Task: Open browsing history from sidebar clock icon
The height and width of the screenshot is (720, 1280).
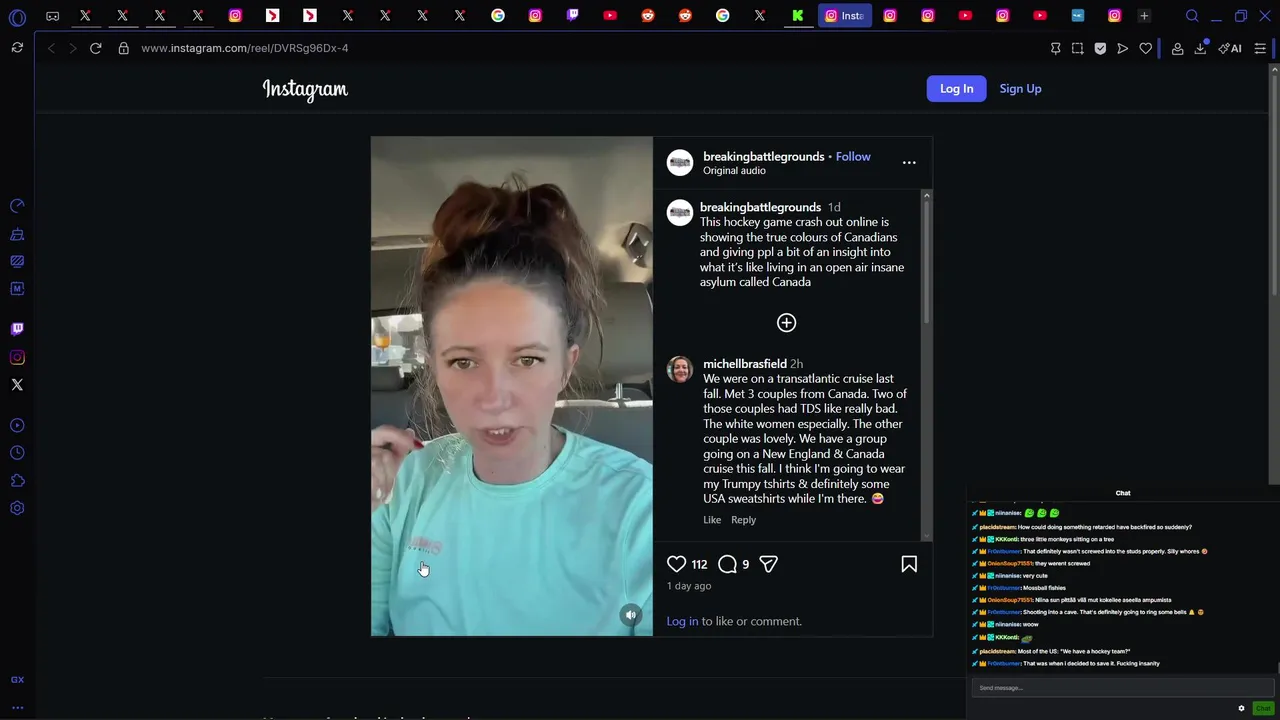Action: coord(17,453)
